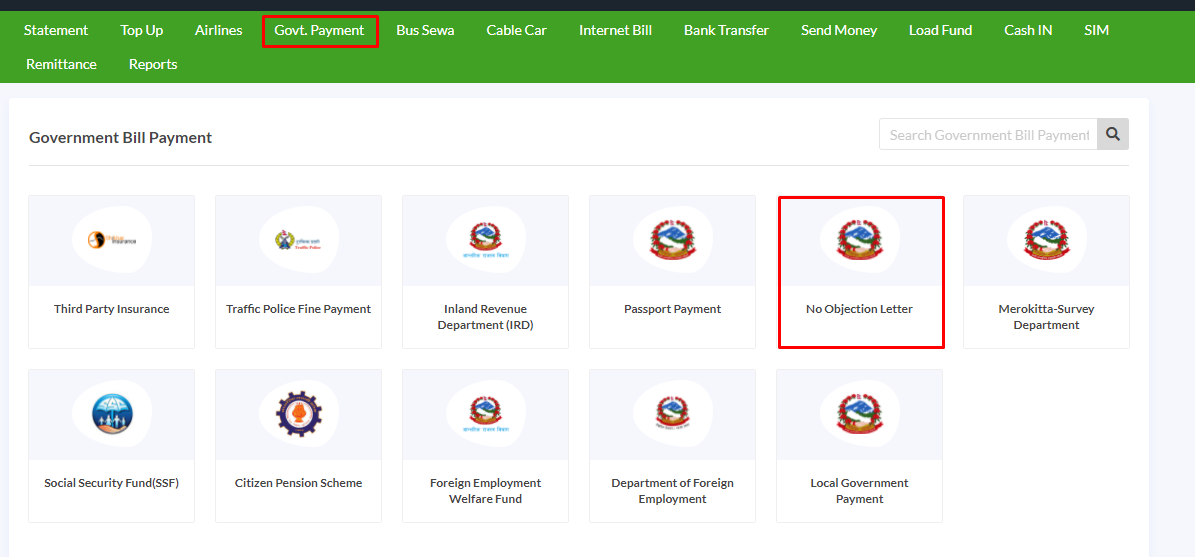
Task: Open the Internet Bill menu item
Action: coord(615,30)
